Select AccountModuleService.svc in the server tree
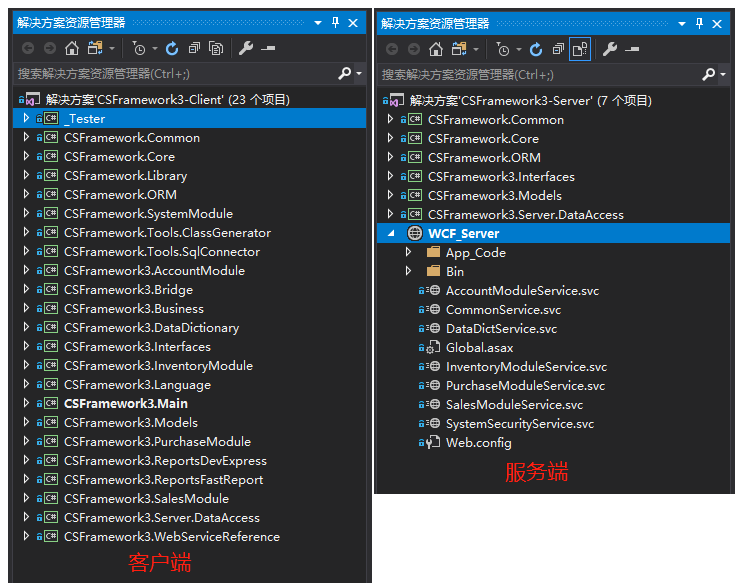This screenshot has width=737, height=583. pyautogui.click(x=522, y=291)
